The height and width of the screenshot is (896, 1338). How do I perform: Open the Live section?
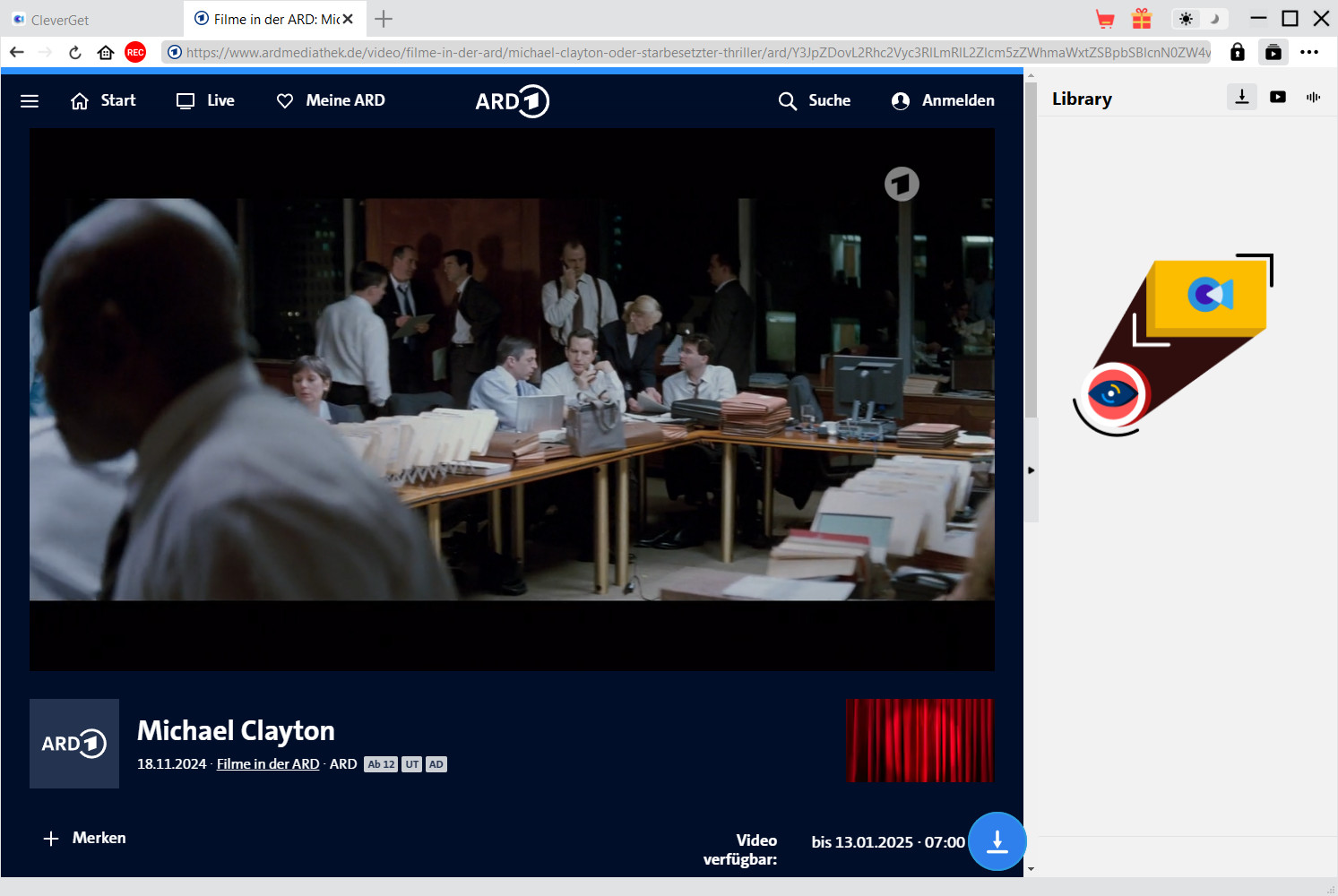coord(205,100)
